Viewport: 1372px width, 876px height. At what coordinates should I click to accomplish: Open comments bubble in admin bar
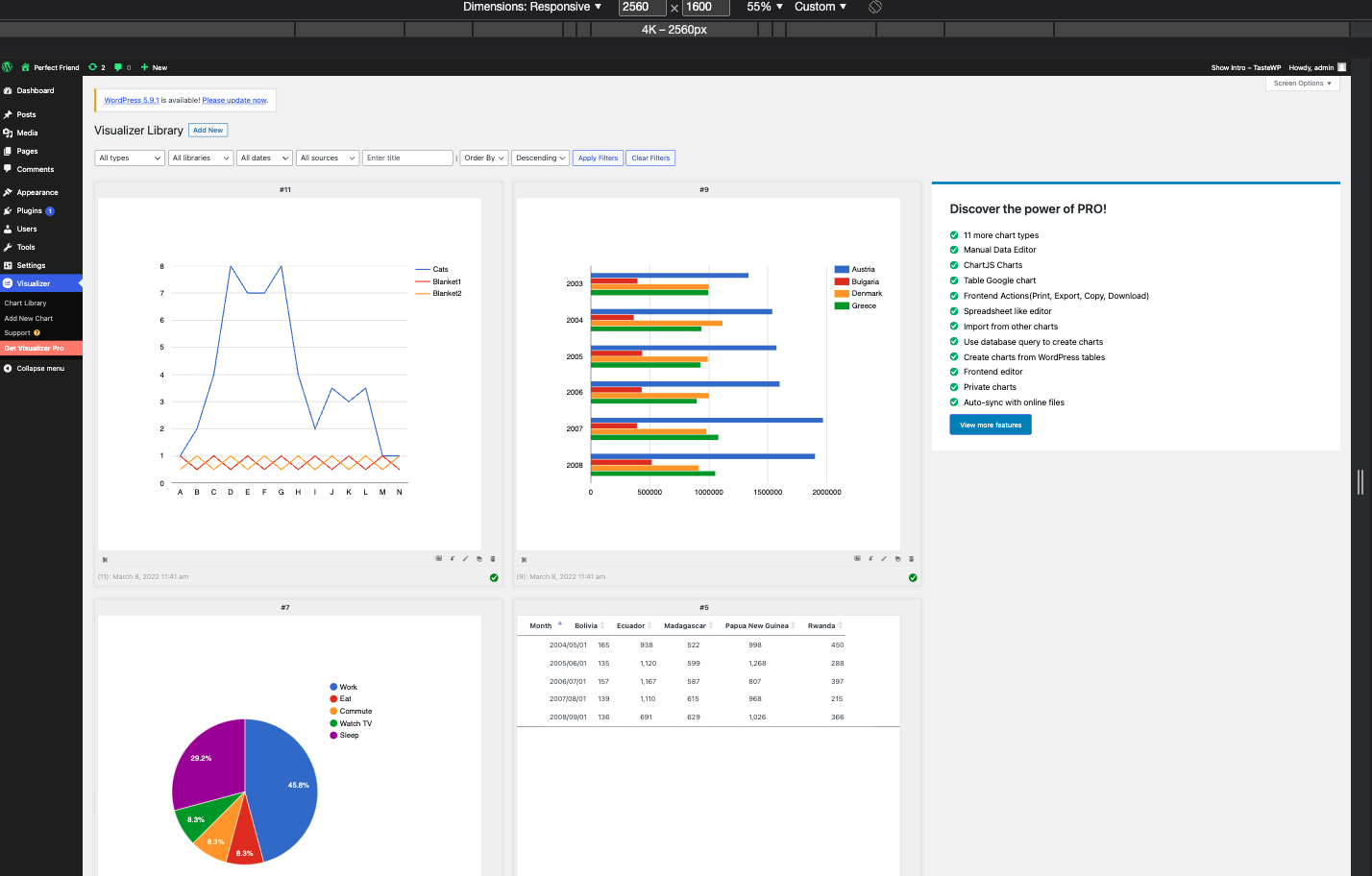(x=122, y=67)
